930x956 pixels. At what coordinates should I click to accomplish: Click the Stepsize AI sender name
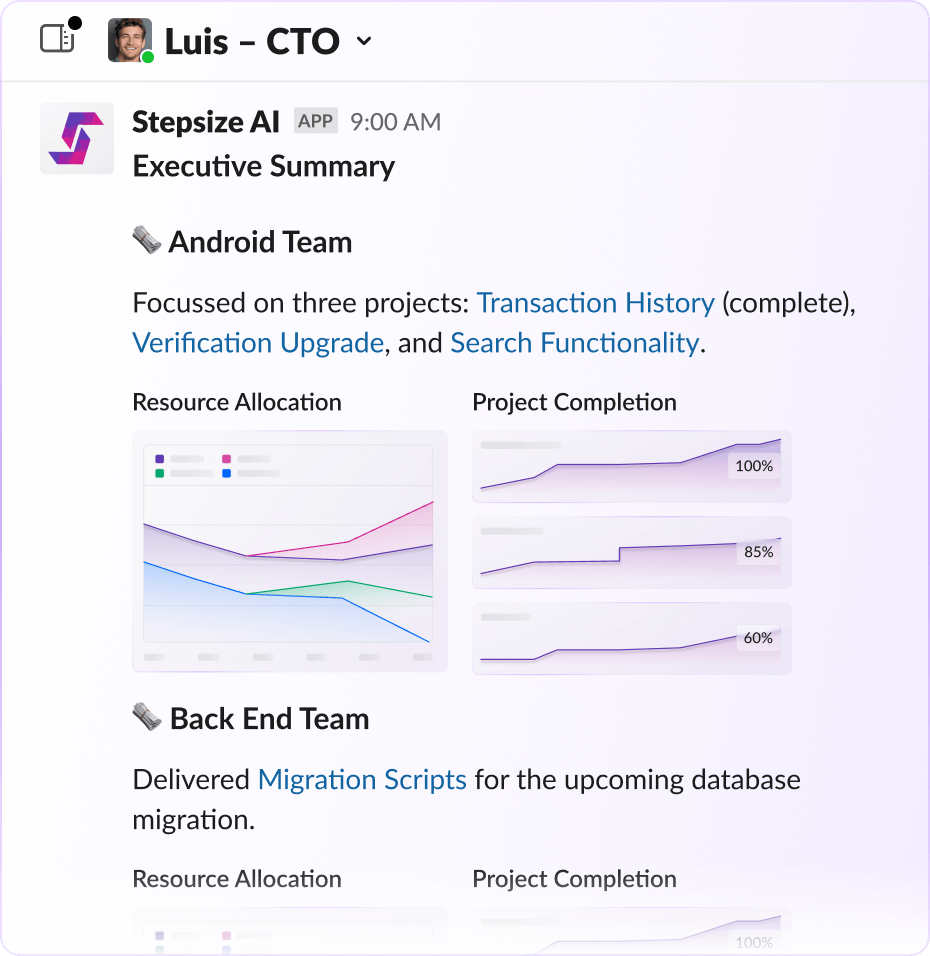(206, 122)
